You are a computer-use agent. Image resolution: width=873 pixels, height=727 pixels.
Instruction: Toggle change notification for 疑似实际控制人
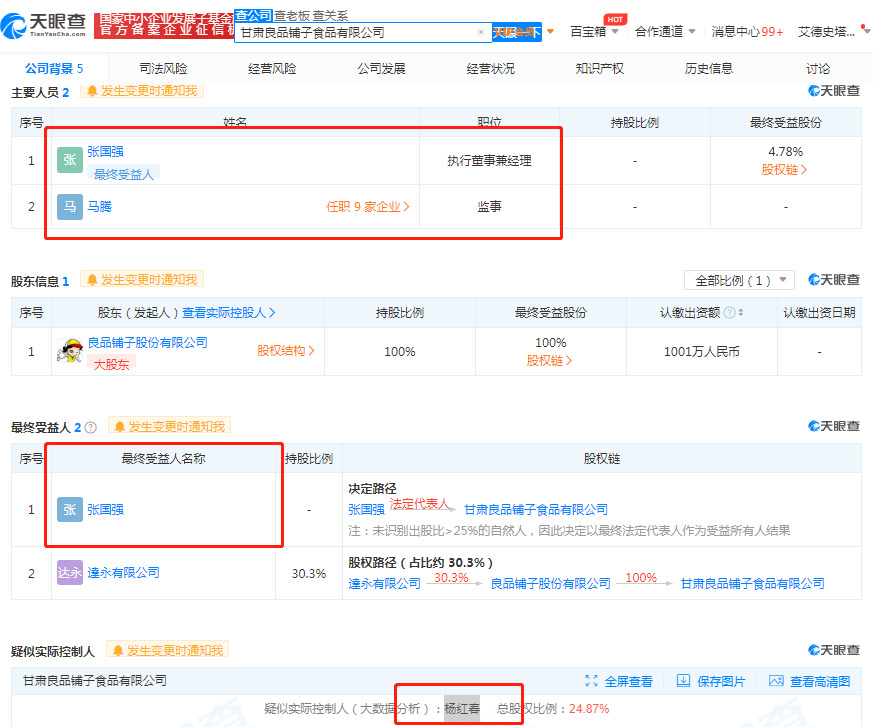[x=166, y=651]
